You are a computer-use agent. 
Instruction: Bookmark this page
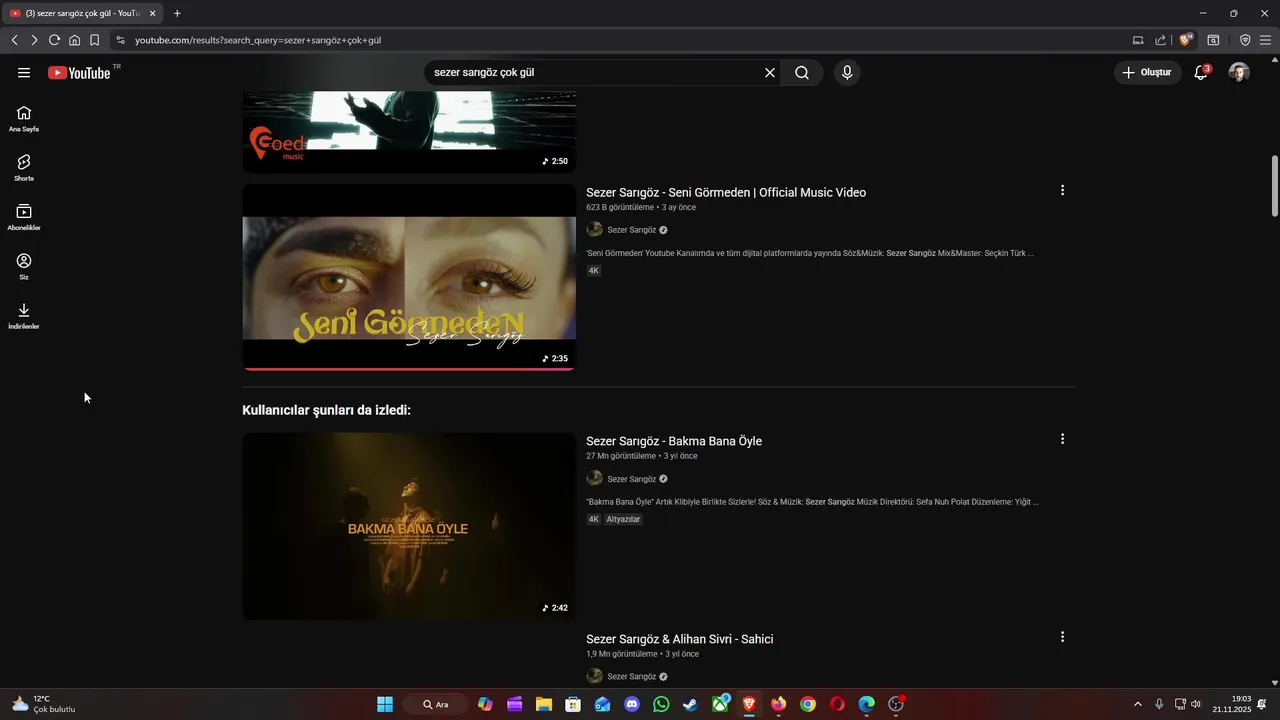pyautogui.click(x=94, y=40)
